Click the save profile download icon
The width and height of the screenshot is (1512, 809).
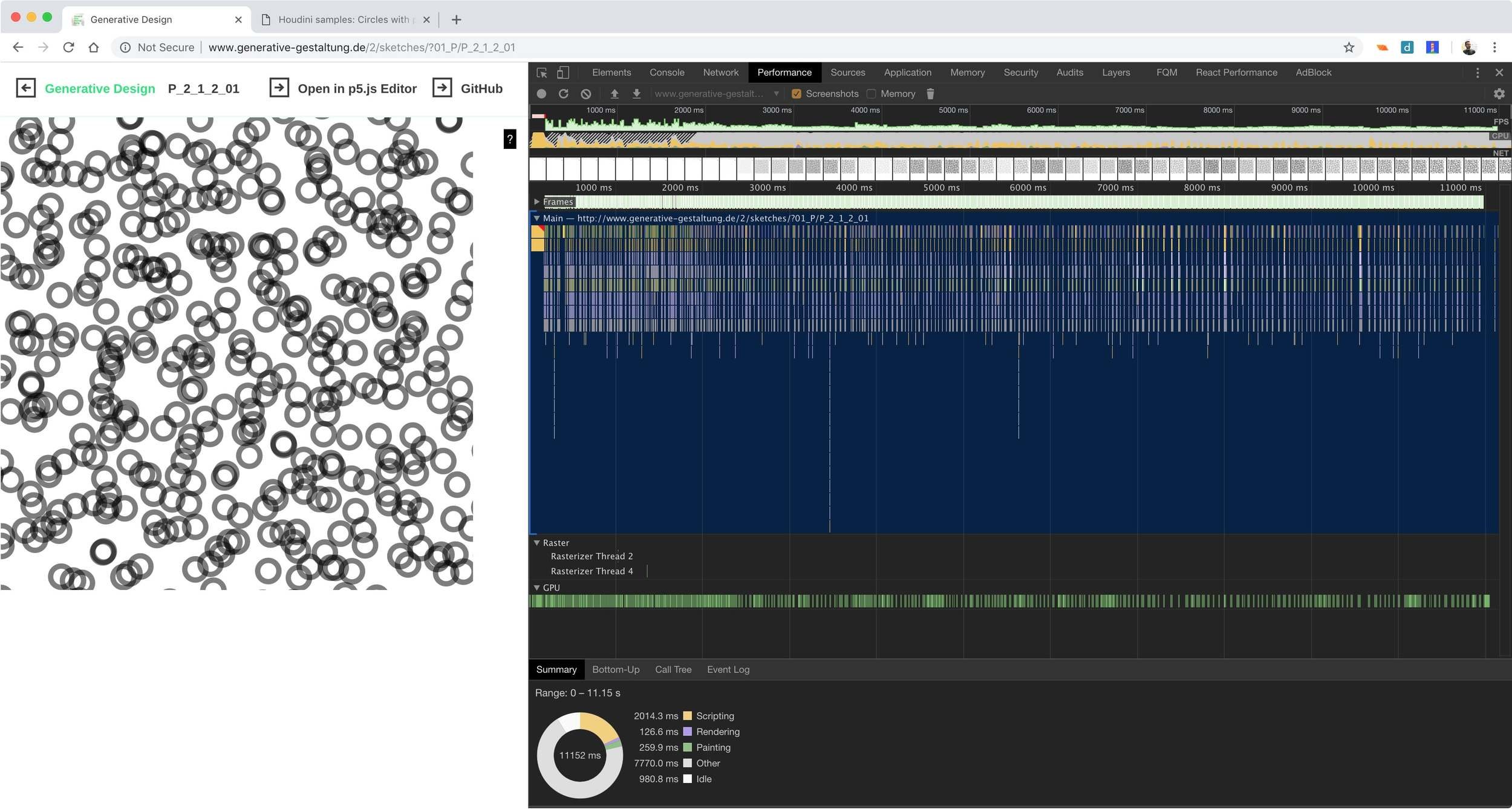coord(636,94)
